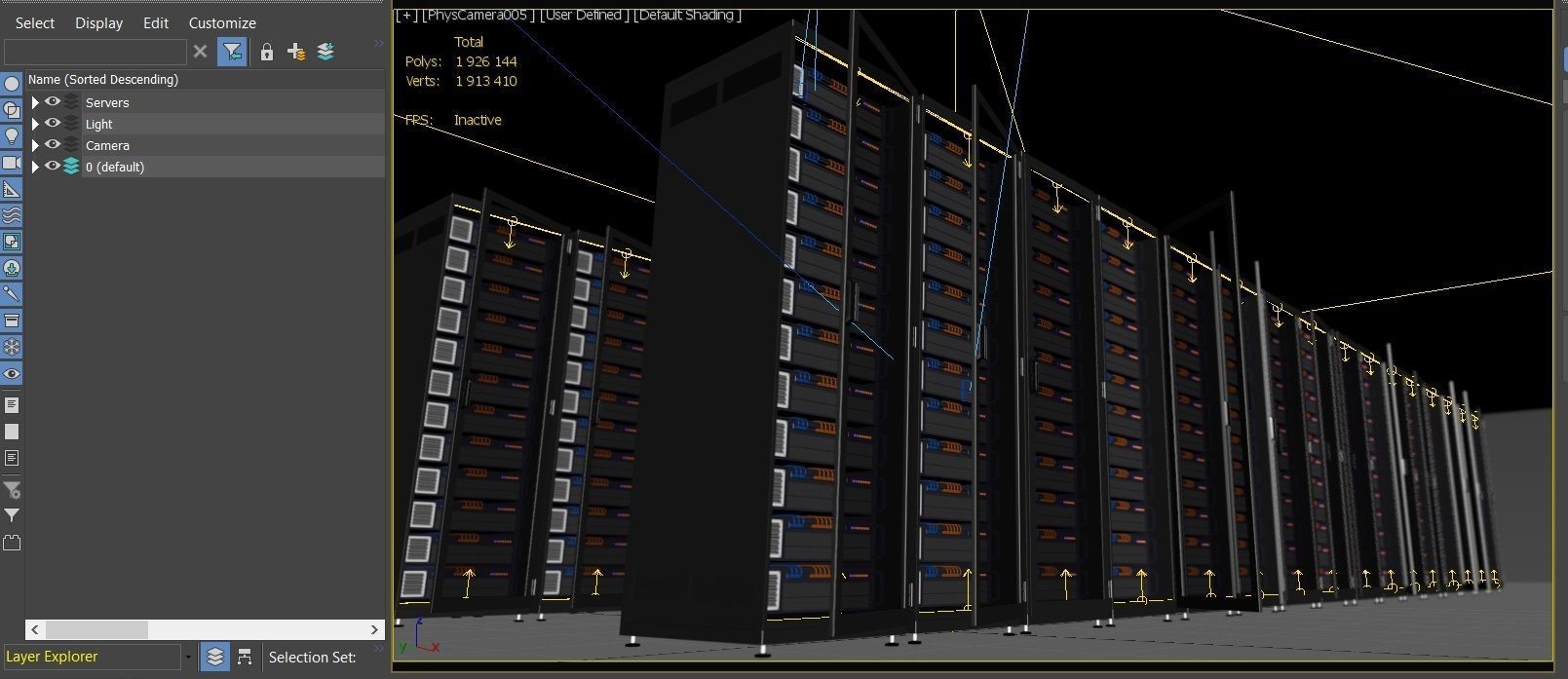The image size is (1568, 679).
Task: Click the Layer Explorer name field
Action: pos(93,657)
